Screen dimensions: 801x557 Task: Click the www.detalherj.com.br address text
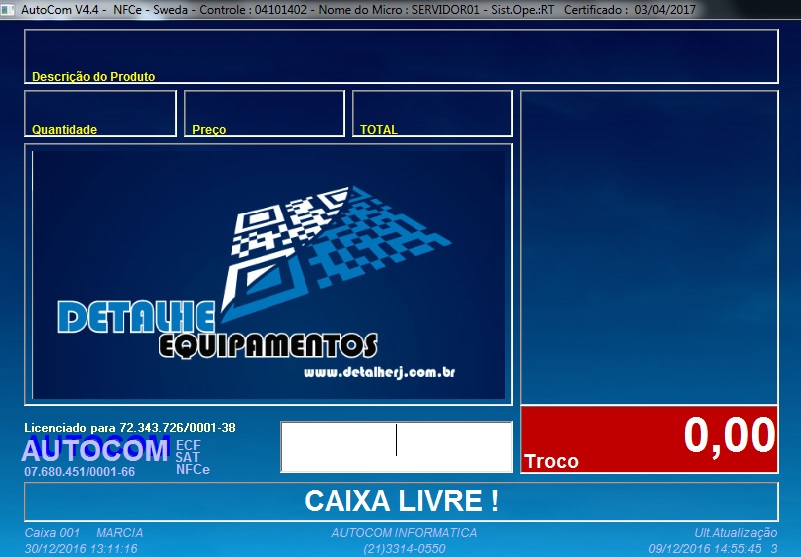coord(380,373)
